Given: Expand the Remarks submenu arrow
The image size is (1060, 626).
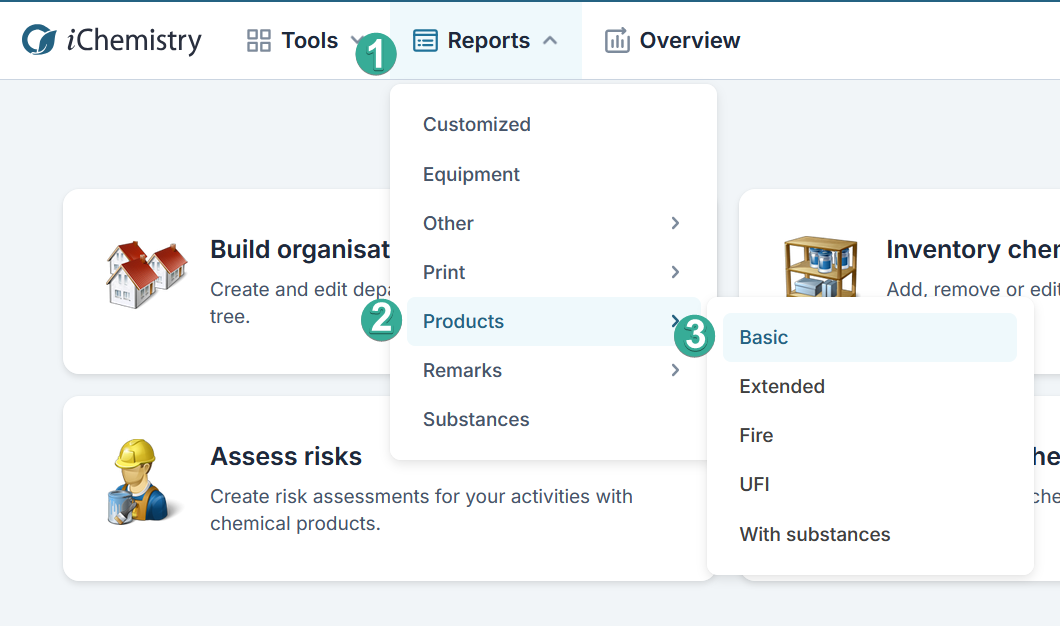Looking at the screenshot, I should 676,370.
